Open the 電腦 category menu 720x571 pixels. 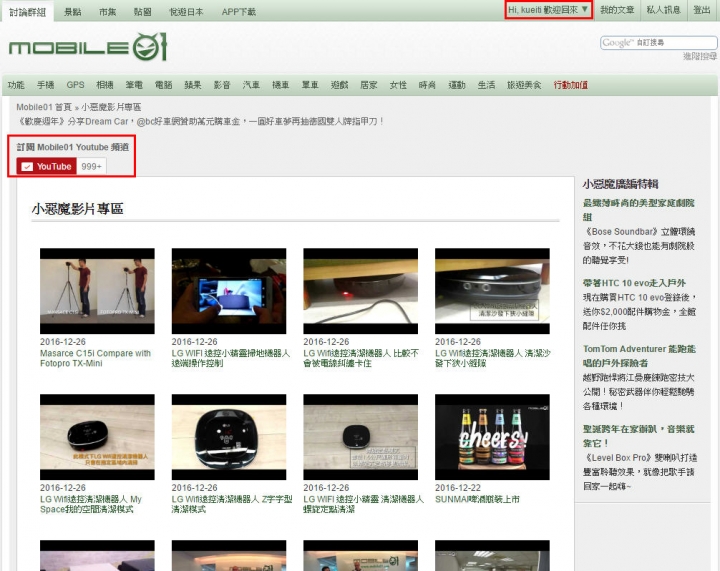[x=163, y=85]
